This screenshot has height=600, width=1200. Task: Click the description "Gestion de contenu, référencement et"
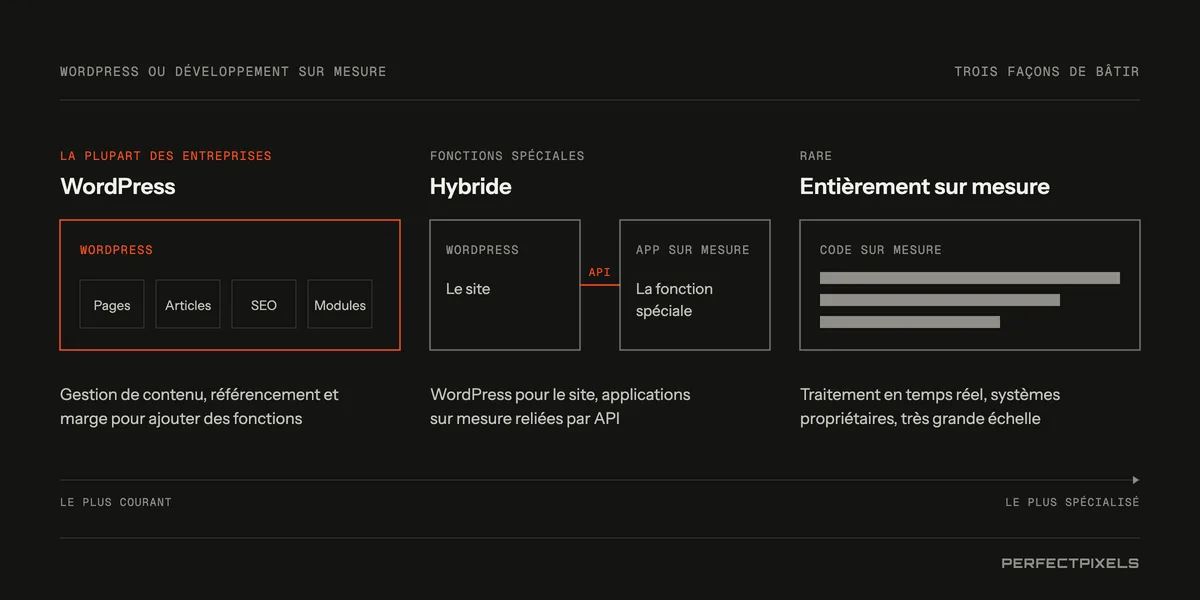(200, 395)
